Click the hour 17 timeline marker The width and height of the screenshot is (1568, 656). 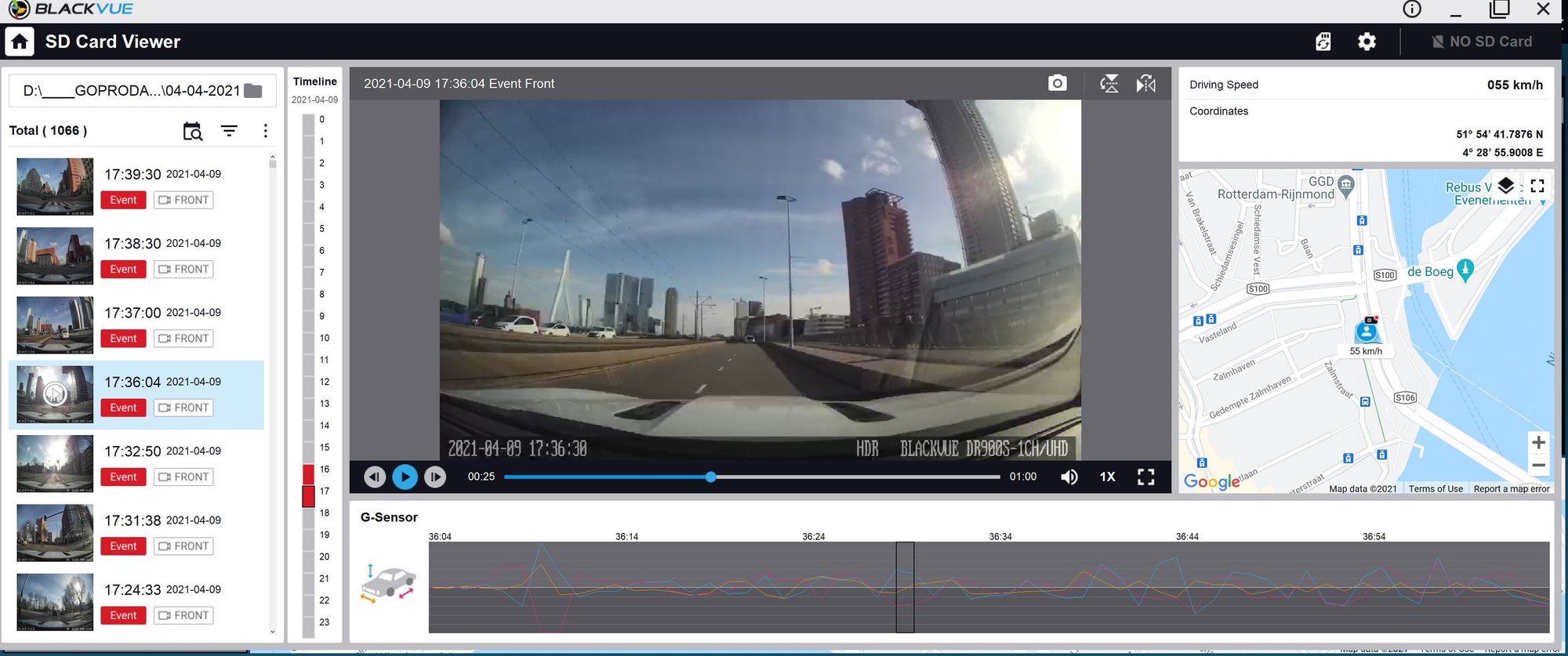309,495
